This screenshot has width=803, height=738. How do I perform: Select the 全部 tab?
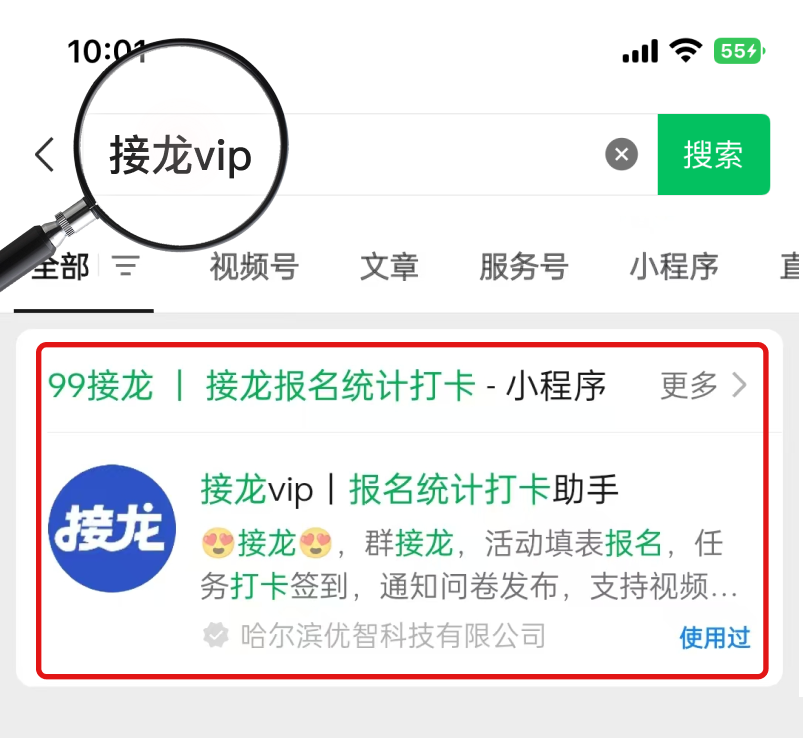click(x=60, y=267)
